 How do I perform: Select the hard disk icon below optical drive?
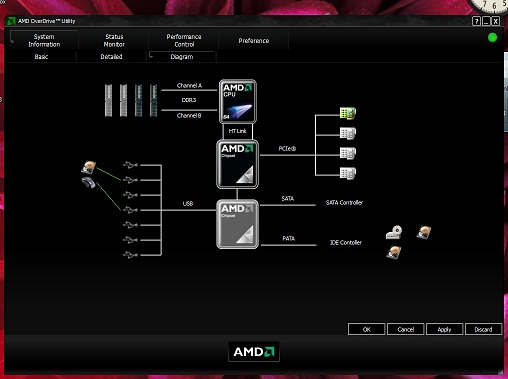click(x=394, y=252)
